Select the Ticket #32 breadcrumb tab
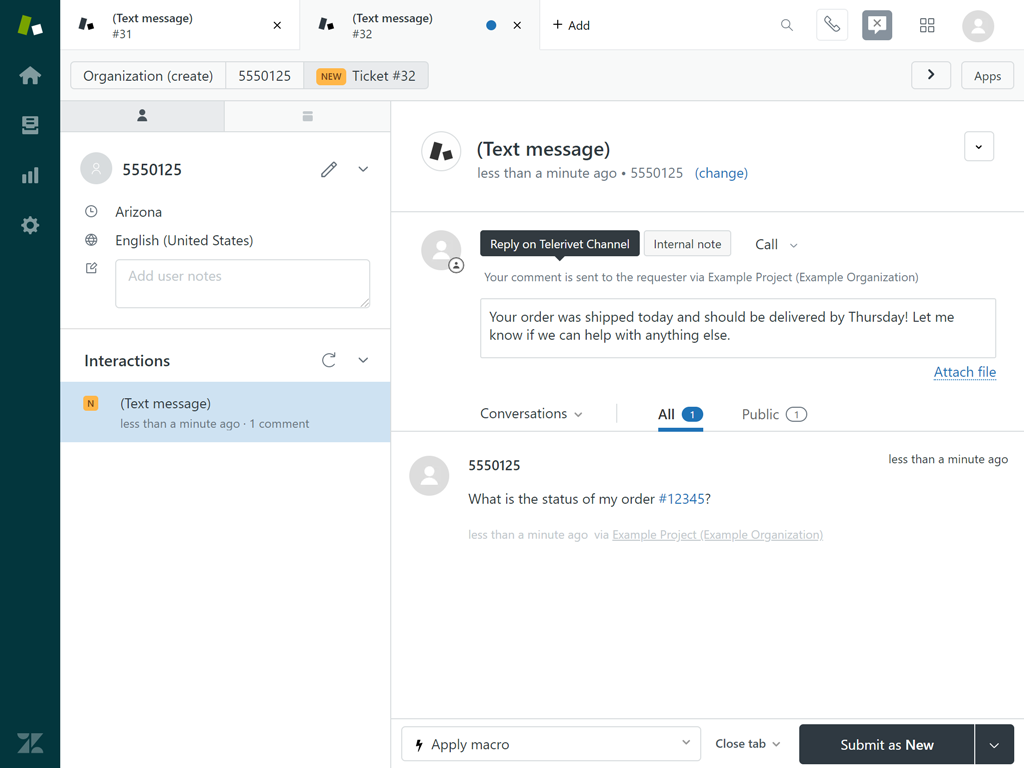Screen dimensions: 1024x768 [366, 76]
